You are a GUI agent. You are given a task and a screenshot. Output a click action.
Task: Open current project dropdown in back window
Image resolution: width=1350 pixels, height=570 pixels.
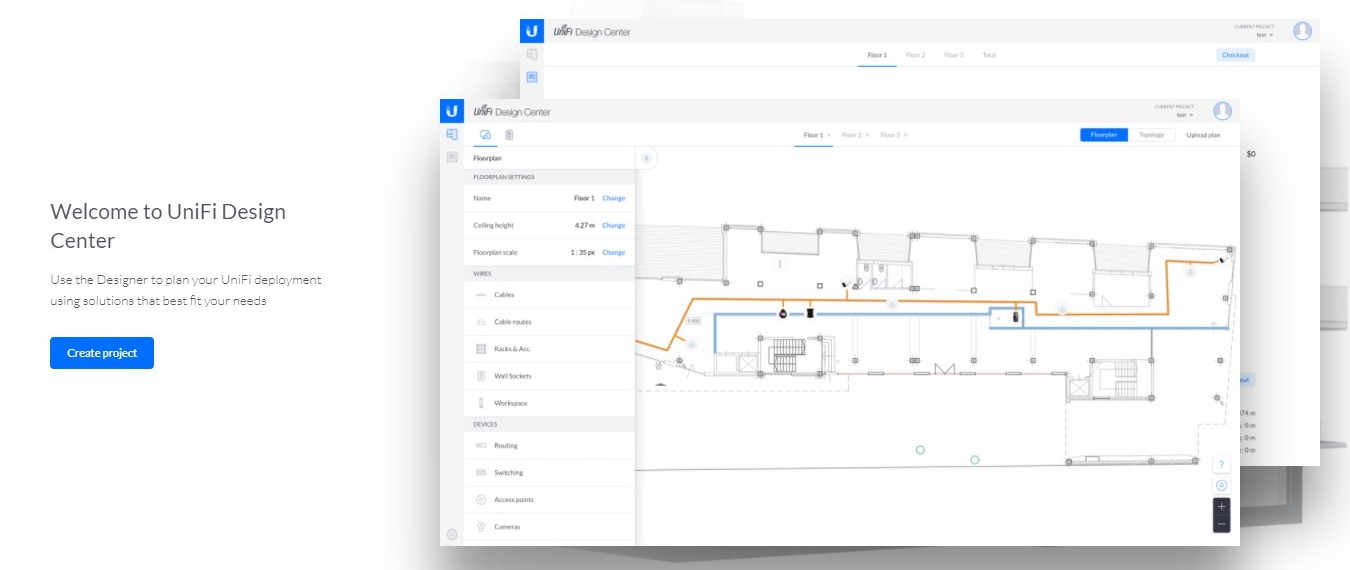1265,35
